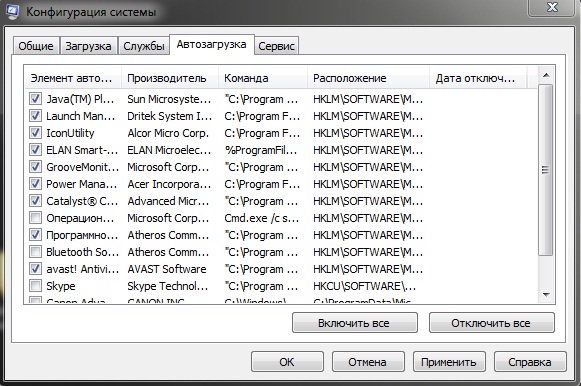The height and width of the screenshot is (386, 581).
Task: Click the Skype Technol... cell
Action: coord(168,286)
